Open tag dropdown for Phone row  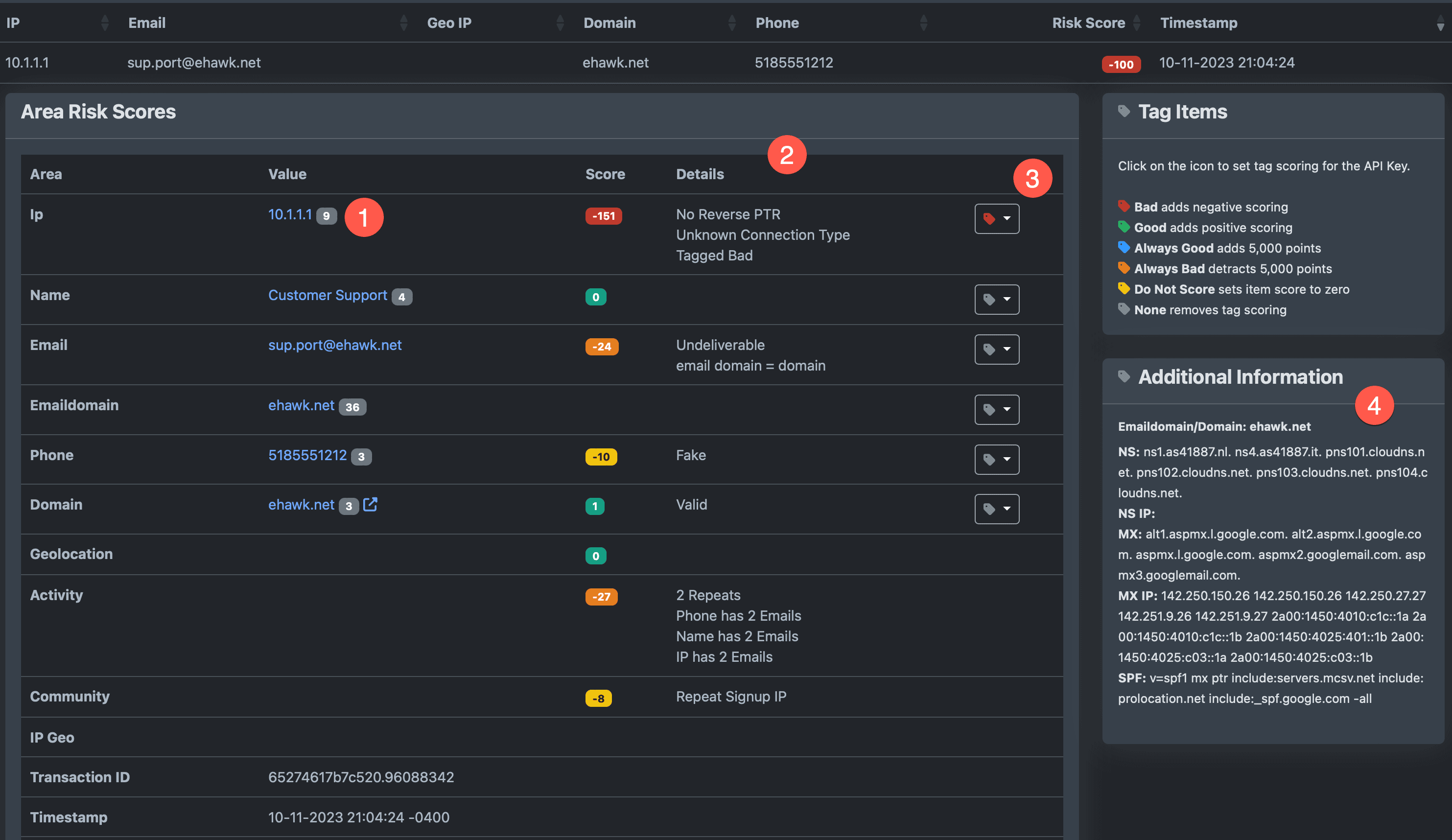(996, 459)
